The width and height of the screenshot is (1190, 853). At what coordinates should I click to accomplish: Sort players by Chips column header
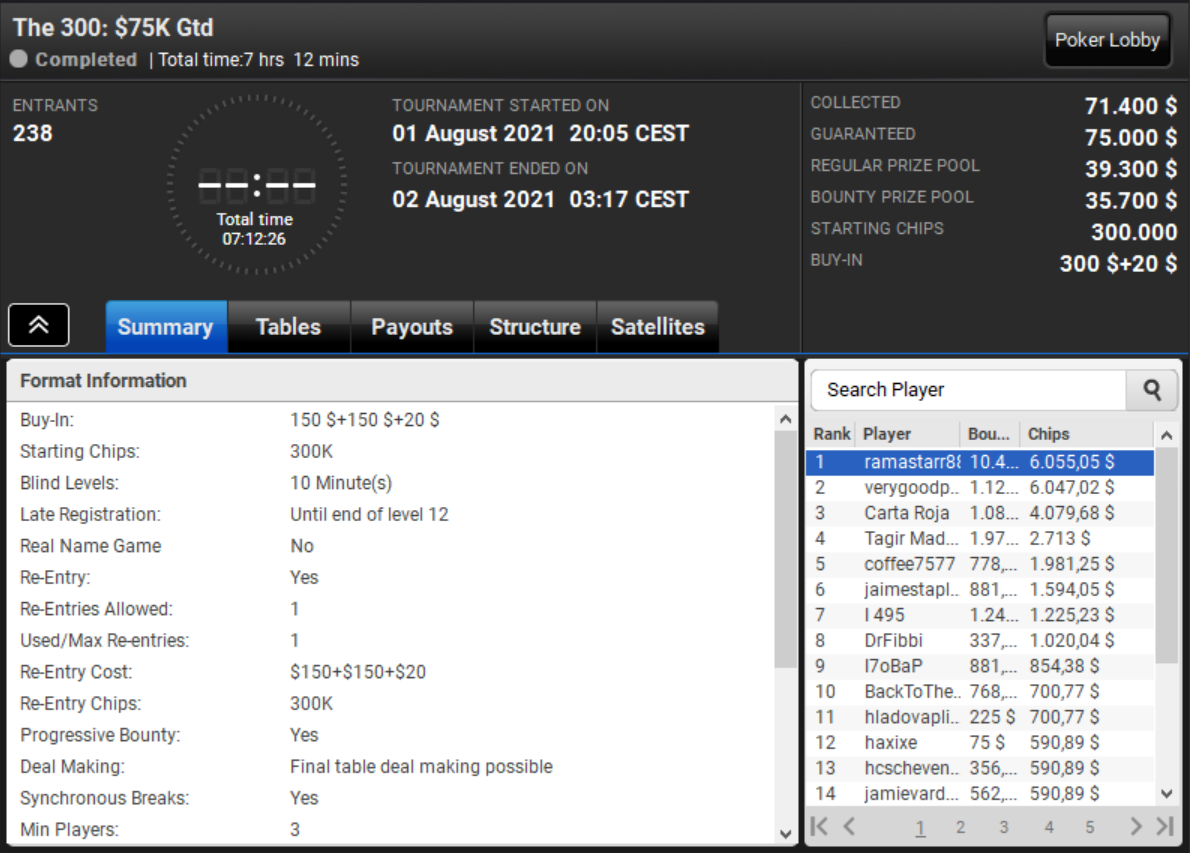[x=1048, y=434]
